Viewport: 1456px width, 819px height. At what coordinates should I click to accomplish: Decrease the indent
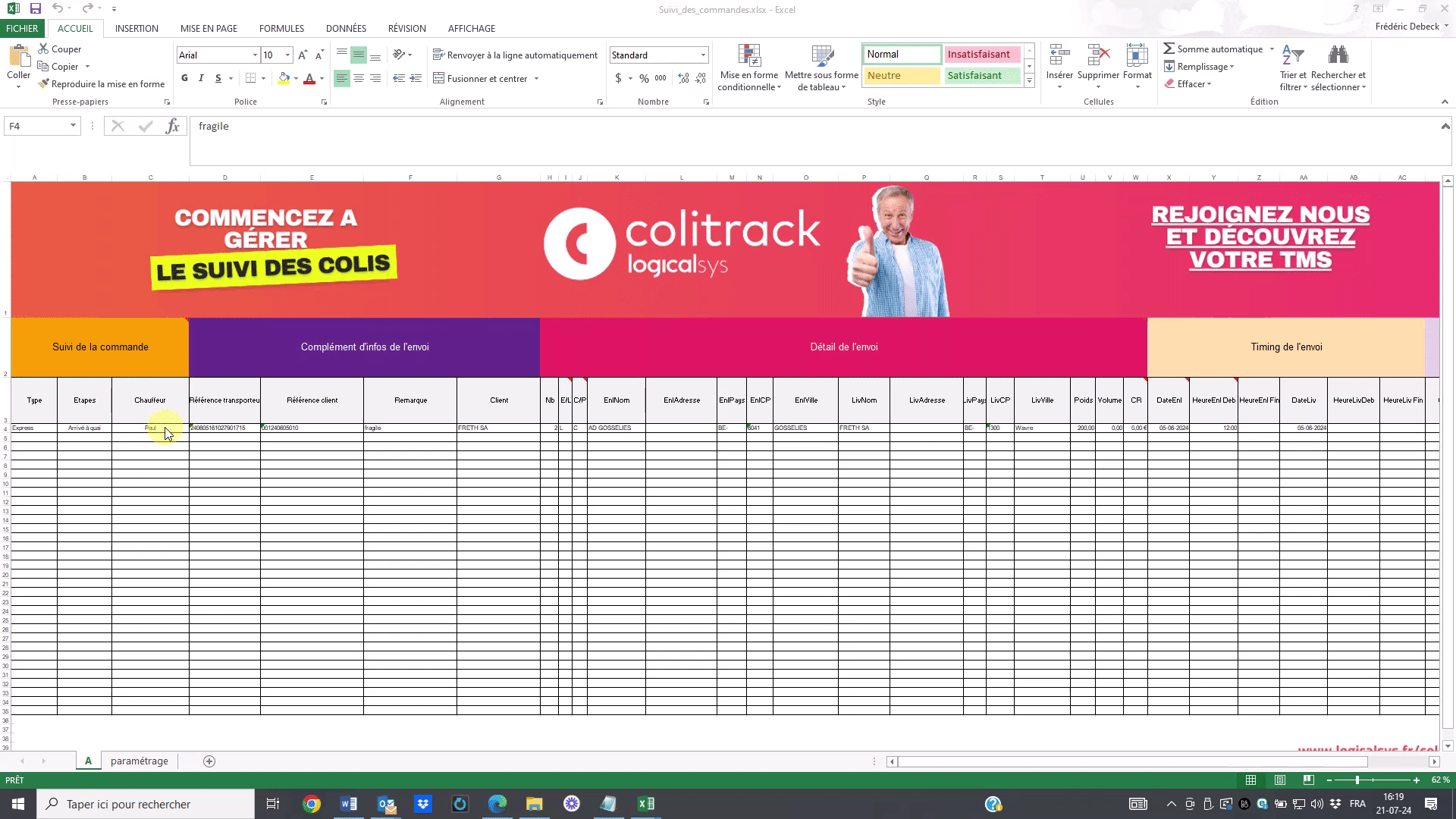pos(399,78)
